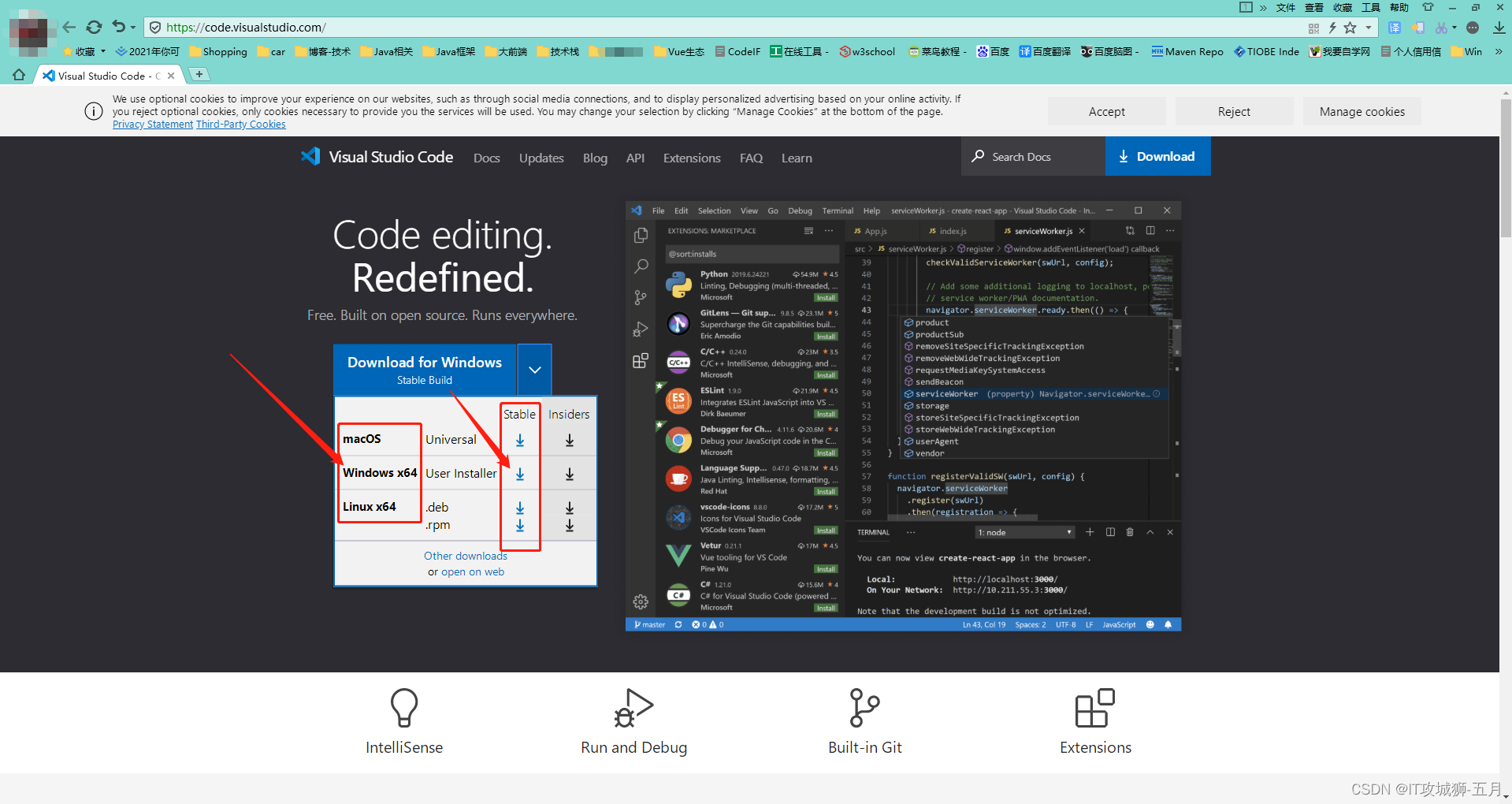Open the Other downloads link

coord(466,556)
